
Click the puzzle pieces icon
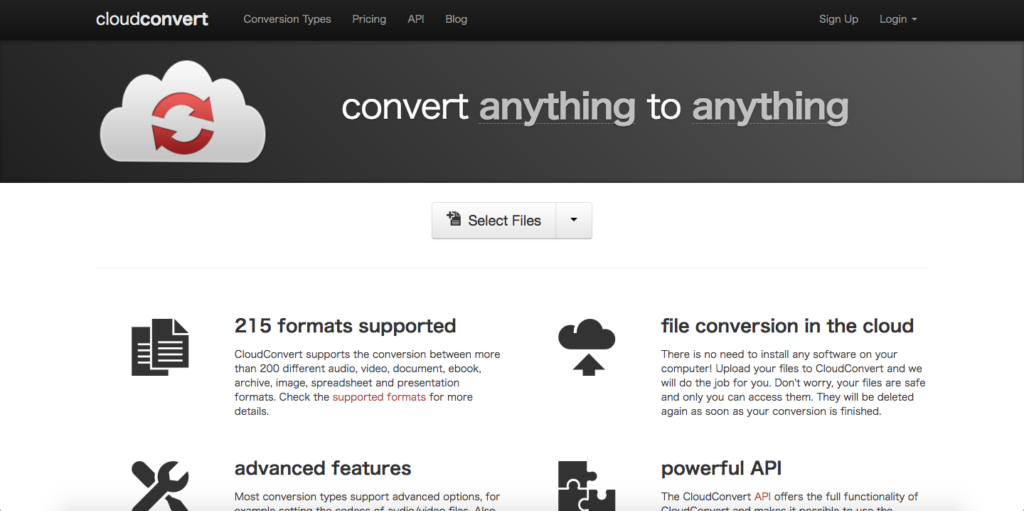pos(587,486)
